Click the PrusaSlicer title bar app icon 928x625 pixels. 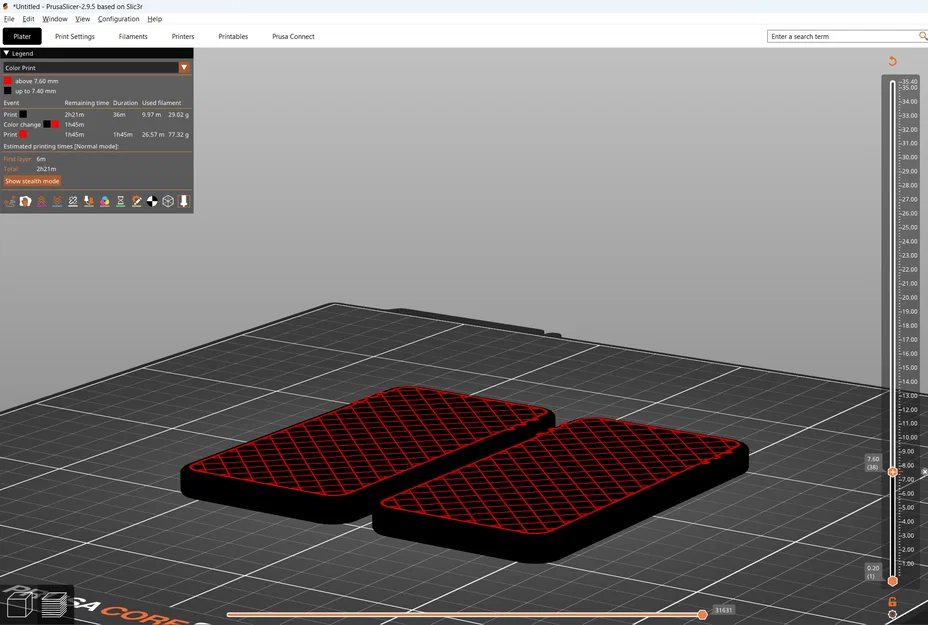tap(5, 6)
